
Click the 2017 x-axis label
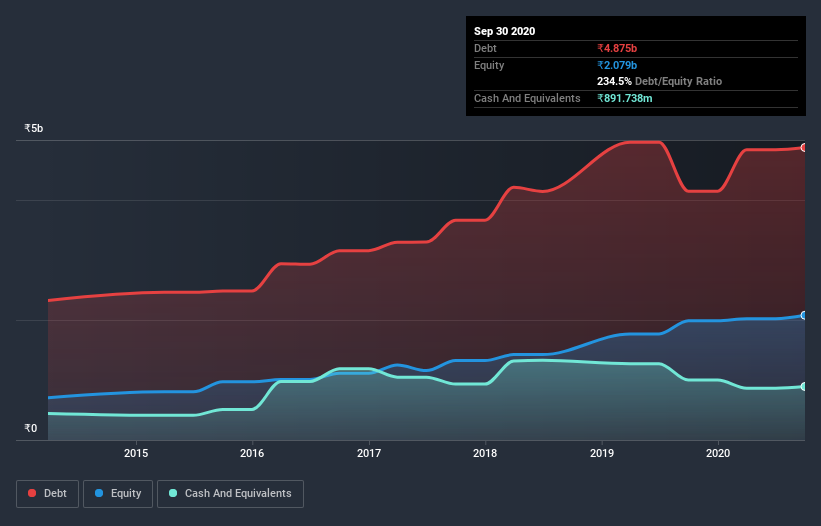pos(369,453)
